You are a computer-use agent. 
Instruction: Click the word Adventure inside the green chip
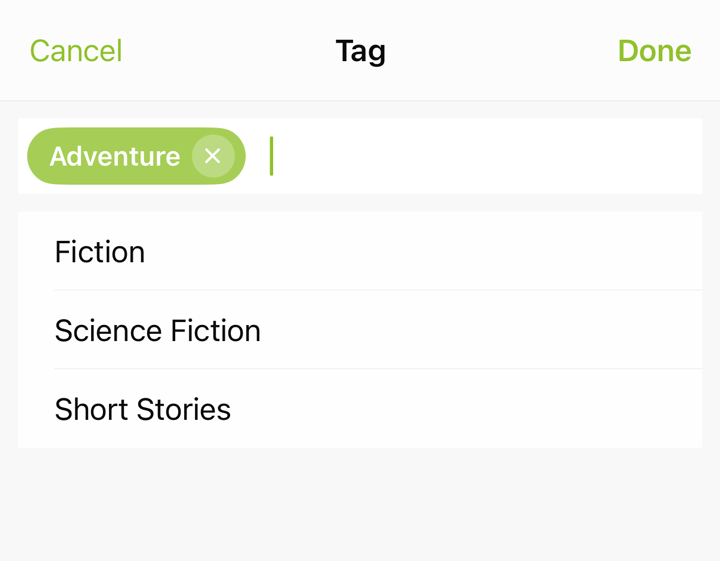point(115,157)
